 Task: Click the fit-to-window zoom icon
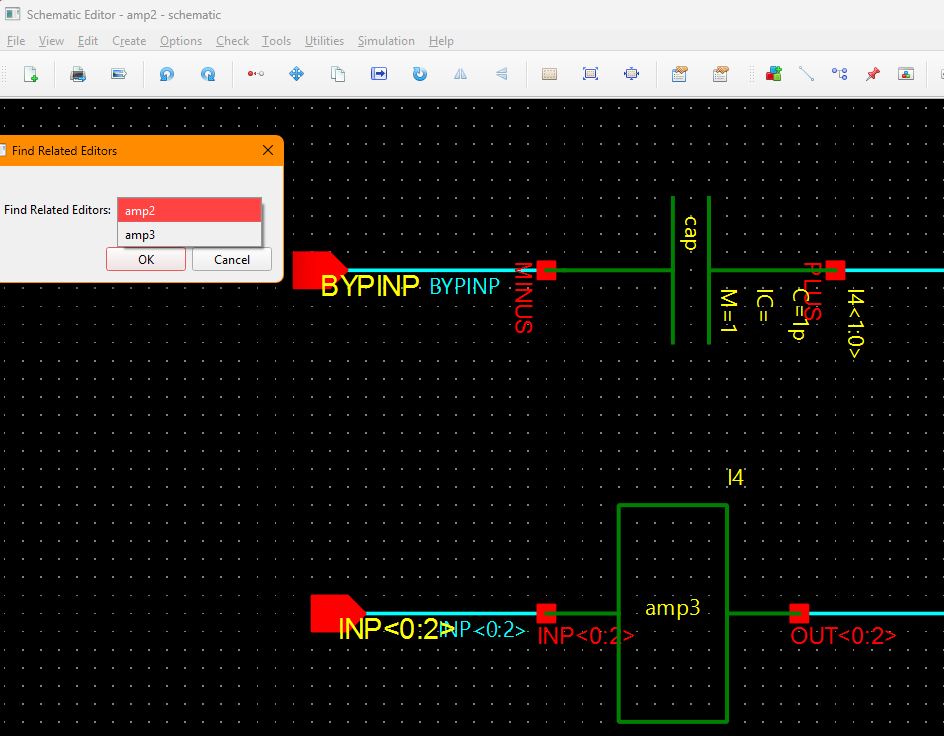click(x=590, y=74)
